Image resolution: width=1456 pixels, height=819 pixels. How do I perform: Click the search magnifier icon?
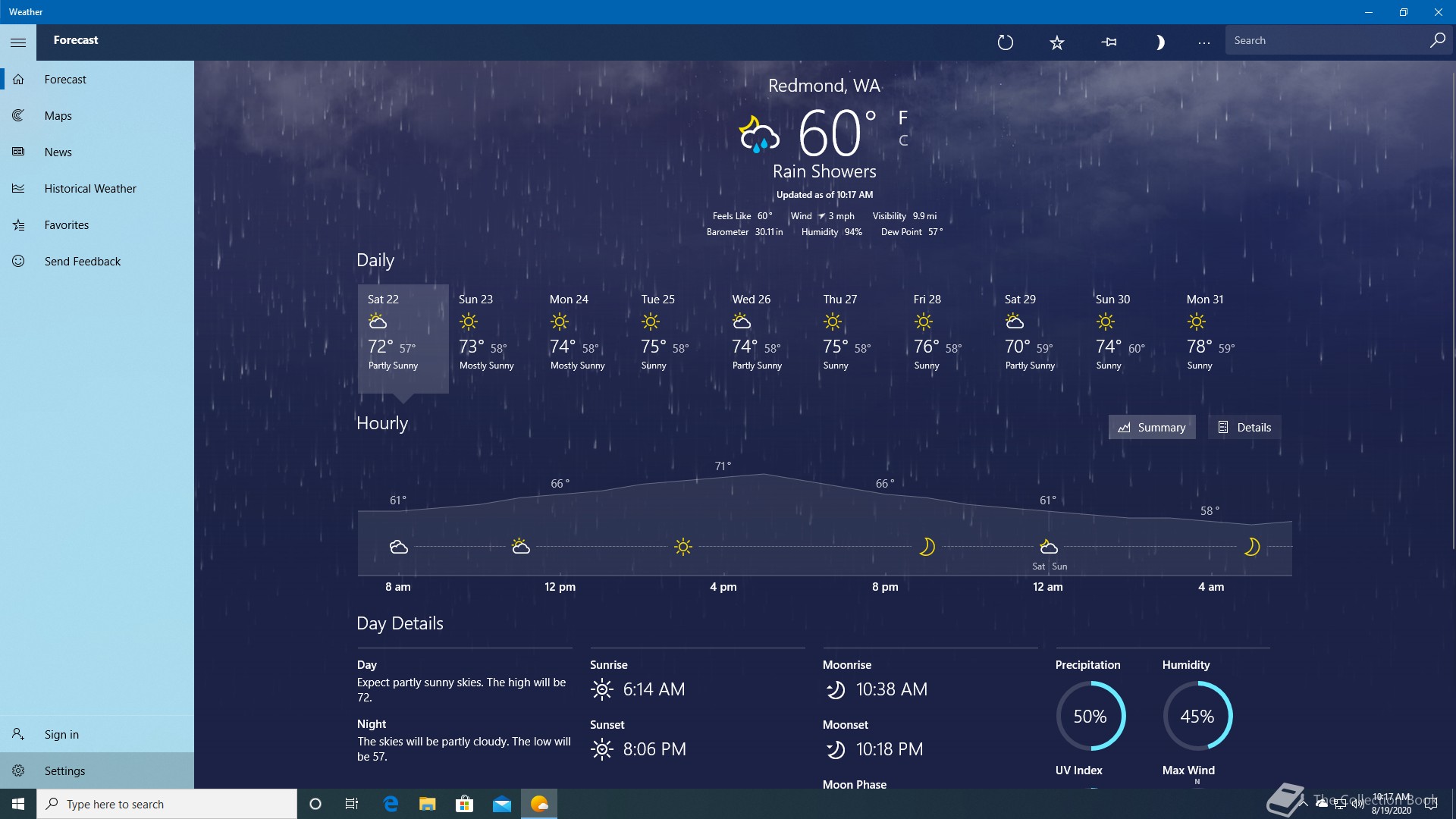coord(1437,40)
